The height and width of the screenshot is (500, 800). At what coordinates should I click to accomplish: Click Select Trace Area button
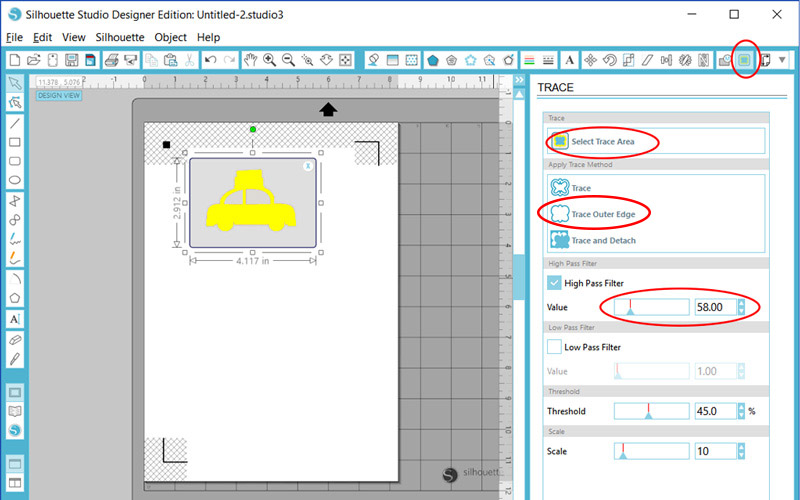(x=656, y=141)
